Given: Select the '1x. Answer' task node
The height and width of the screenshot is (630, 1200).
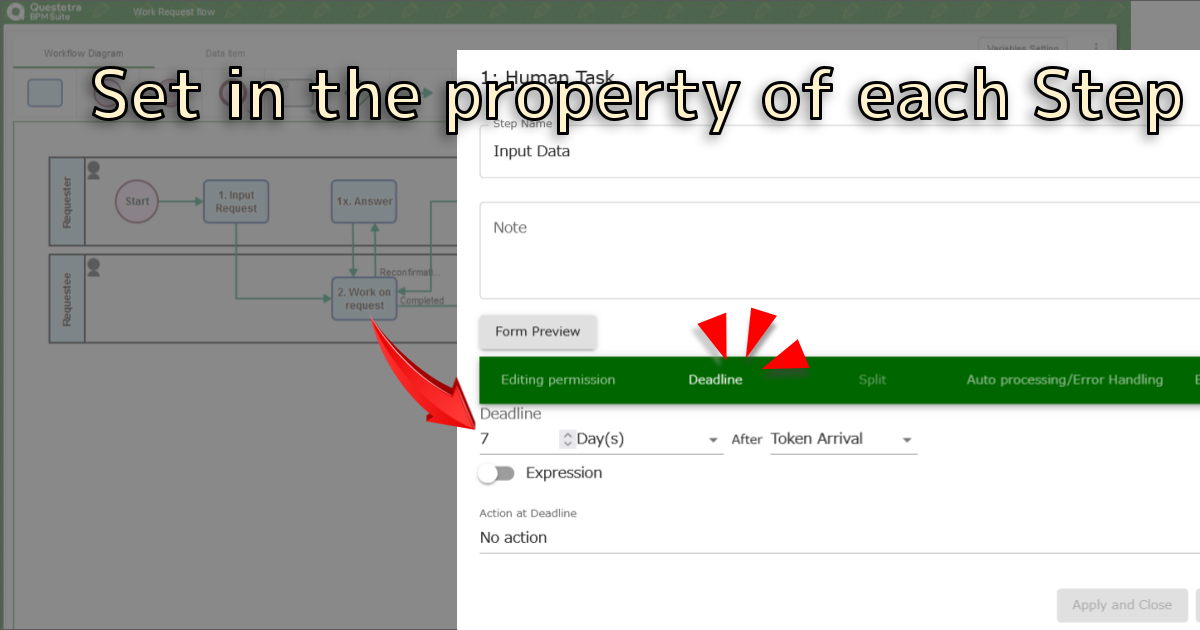Looking at the screenshot, I should (364, 201).
